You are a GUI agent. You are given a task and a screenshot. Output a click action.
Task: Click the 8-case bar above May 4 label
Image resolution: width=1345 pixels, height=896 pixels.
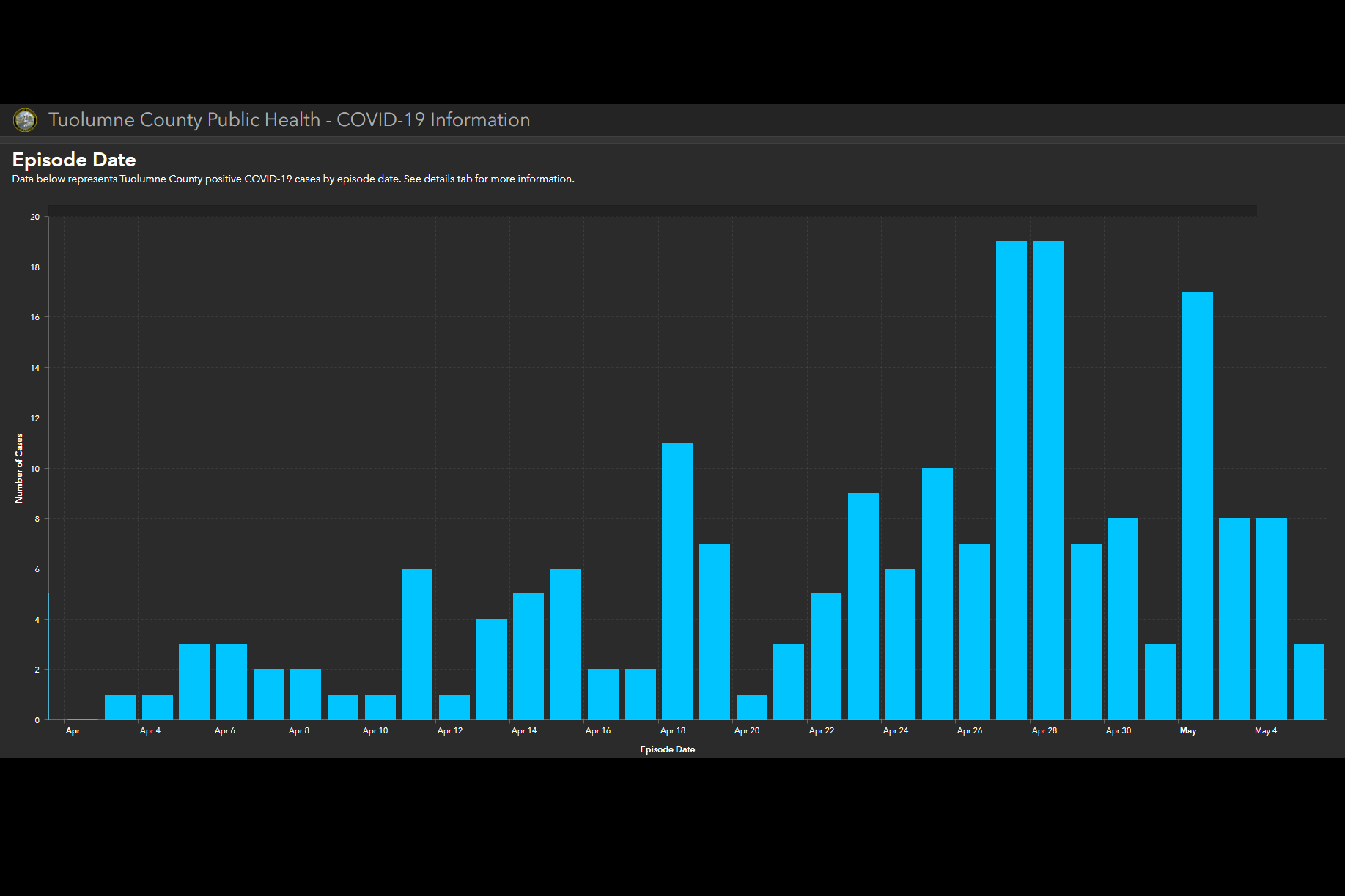click(1272, 619)
